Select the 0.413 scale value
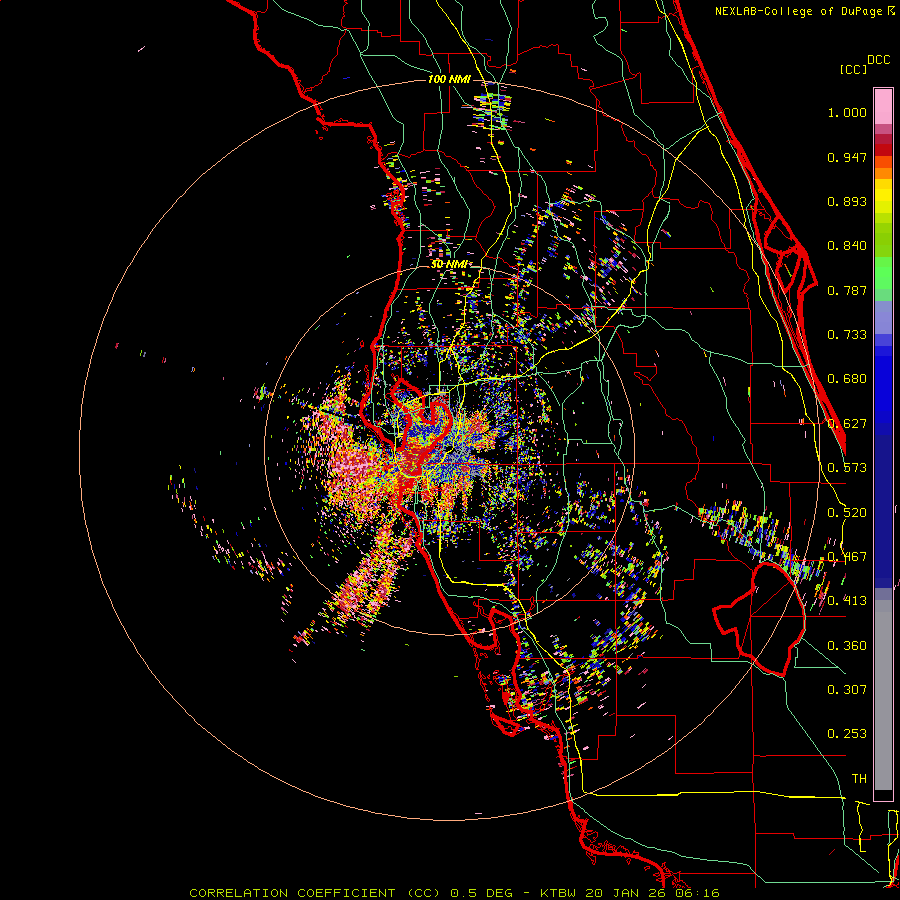 point(847,601)
